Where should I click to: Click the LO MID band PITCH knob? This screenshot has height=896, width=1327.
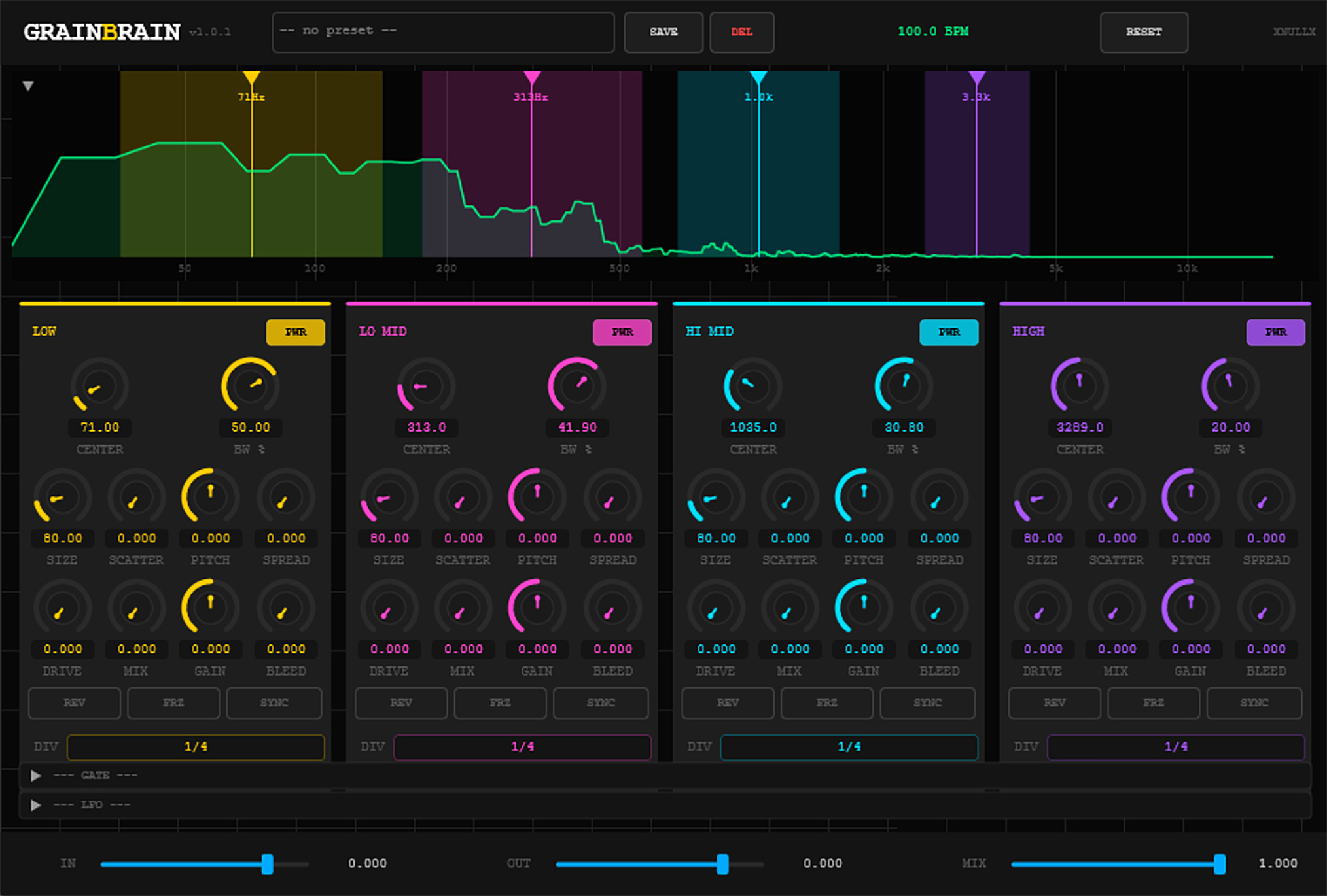point(537,497)
